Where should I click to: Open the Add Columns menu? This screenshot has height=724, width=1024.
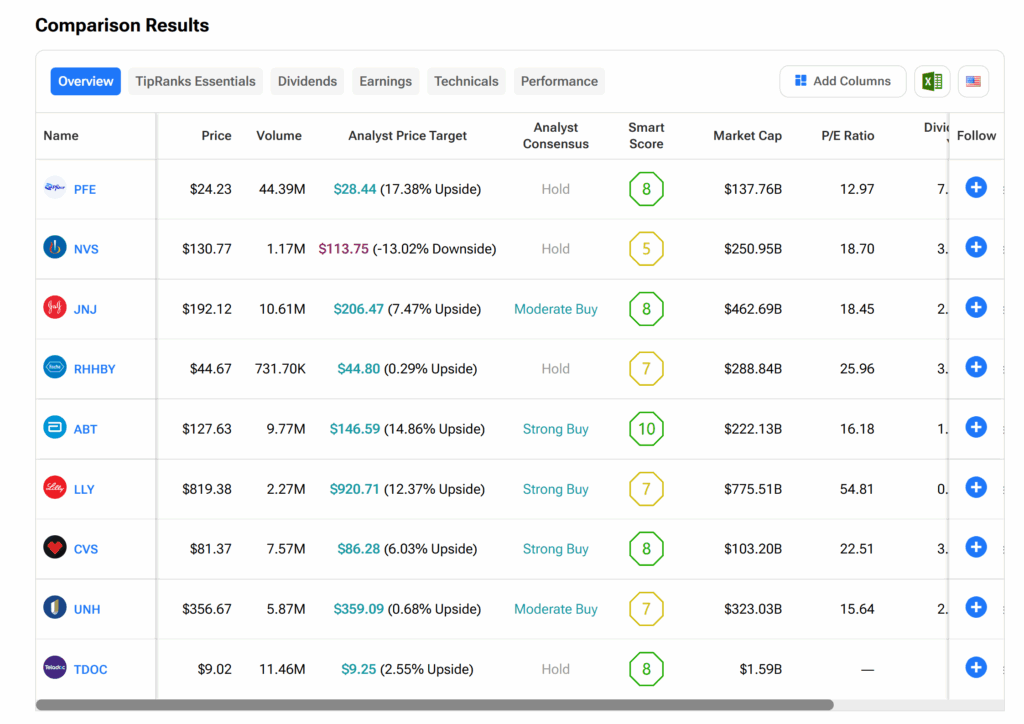(842, 82)
